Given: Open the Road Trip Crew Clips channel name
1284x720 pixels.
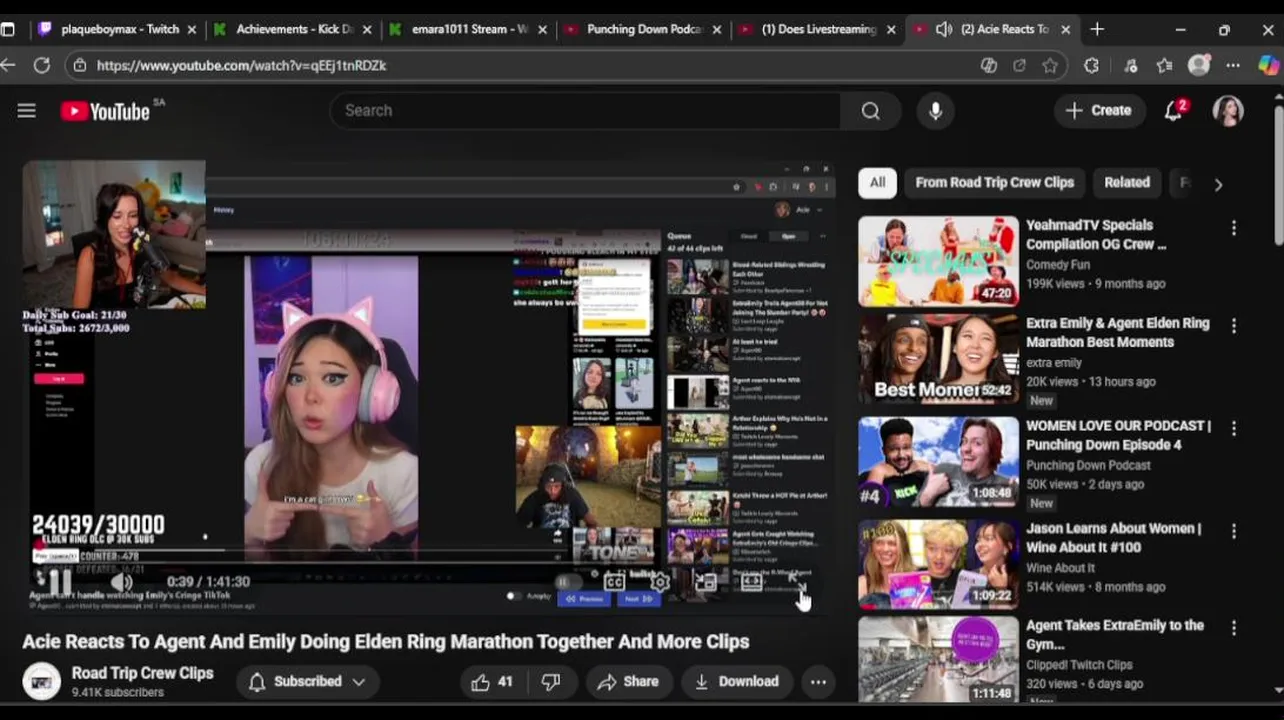Looking at the screenshot, I should (x=142, y=673).
